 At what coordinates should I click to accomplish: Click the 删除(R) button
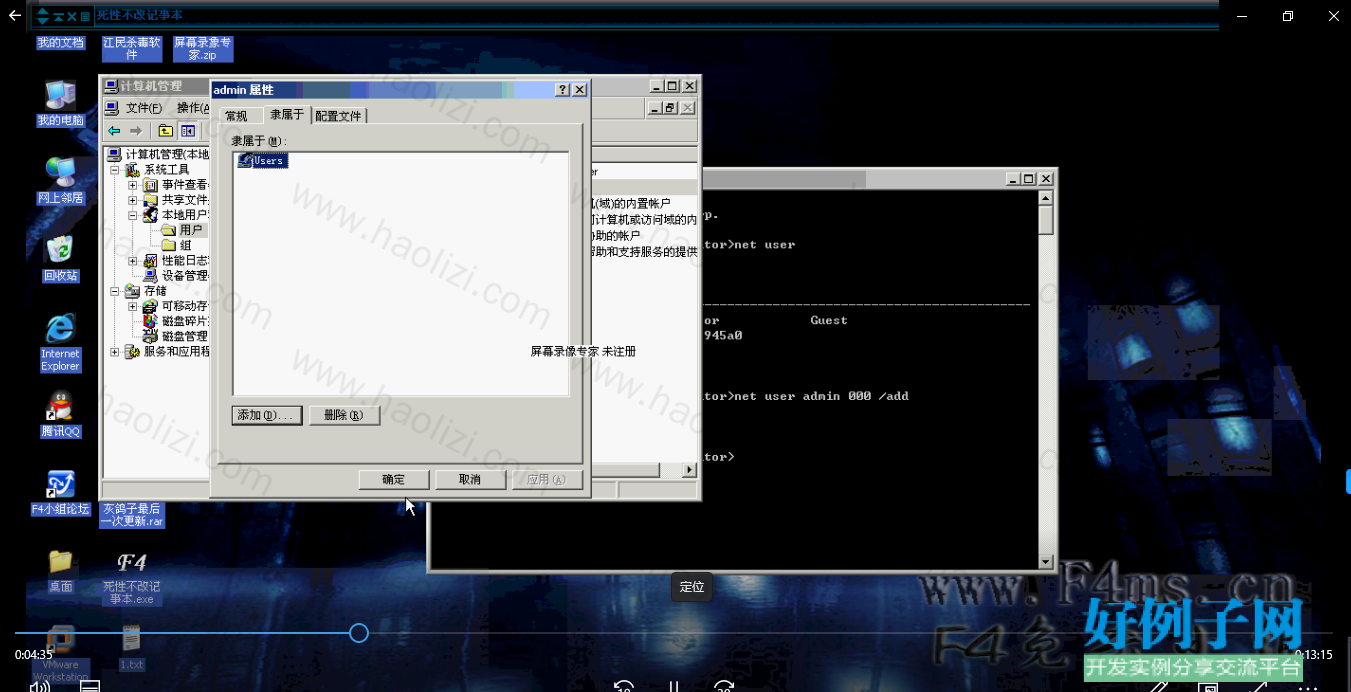pos(344,415)
